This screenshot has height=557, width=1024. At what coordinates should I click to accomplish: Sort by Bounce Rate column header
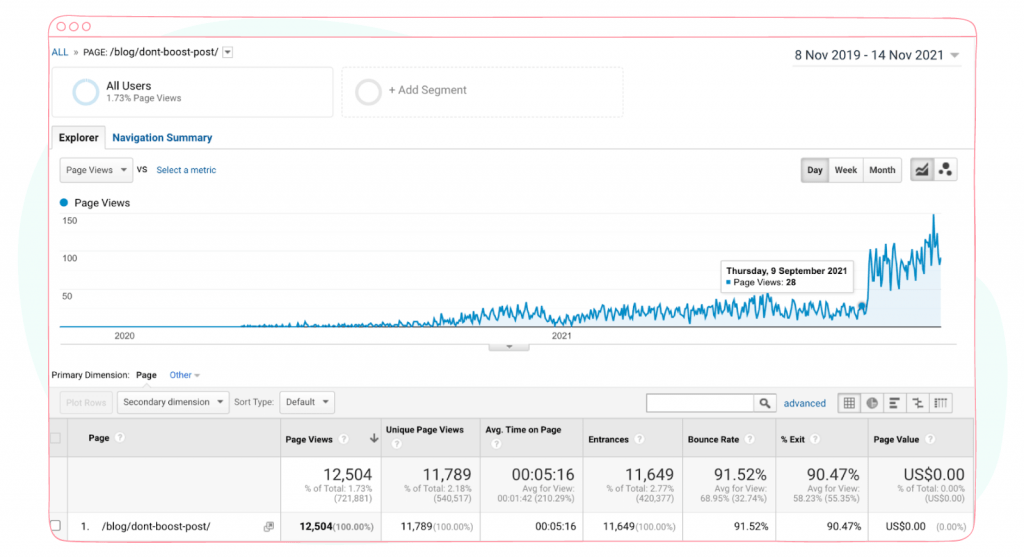[713, 439]
